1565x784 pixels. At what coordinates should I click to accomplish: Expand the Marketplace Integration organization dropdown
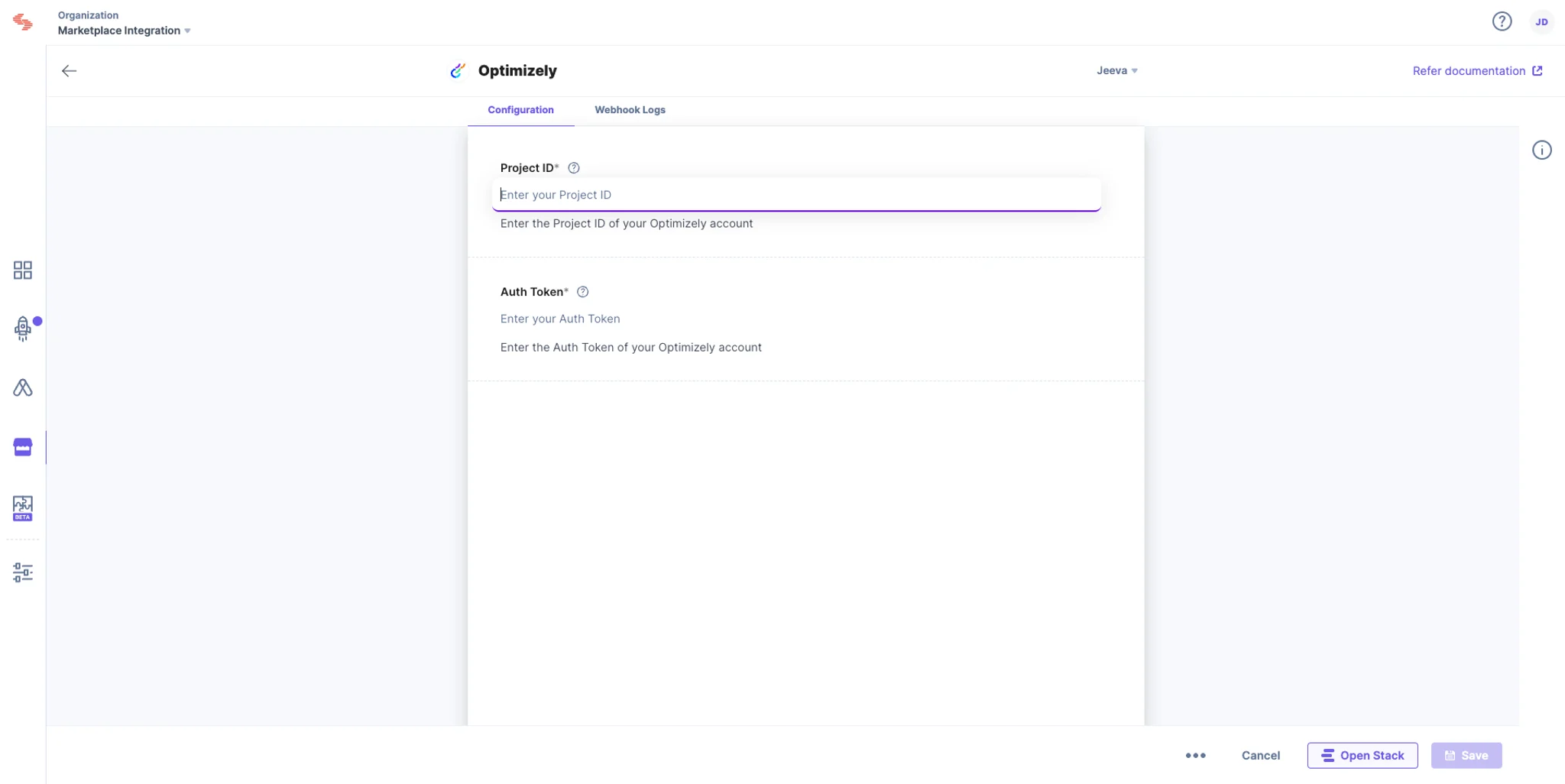(x=124, y=31)
